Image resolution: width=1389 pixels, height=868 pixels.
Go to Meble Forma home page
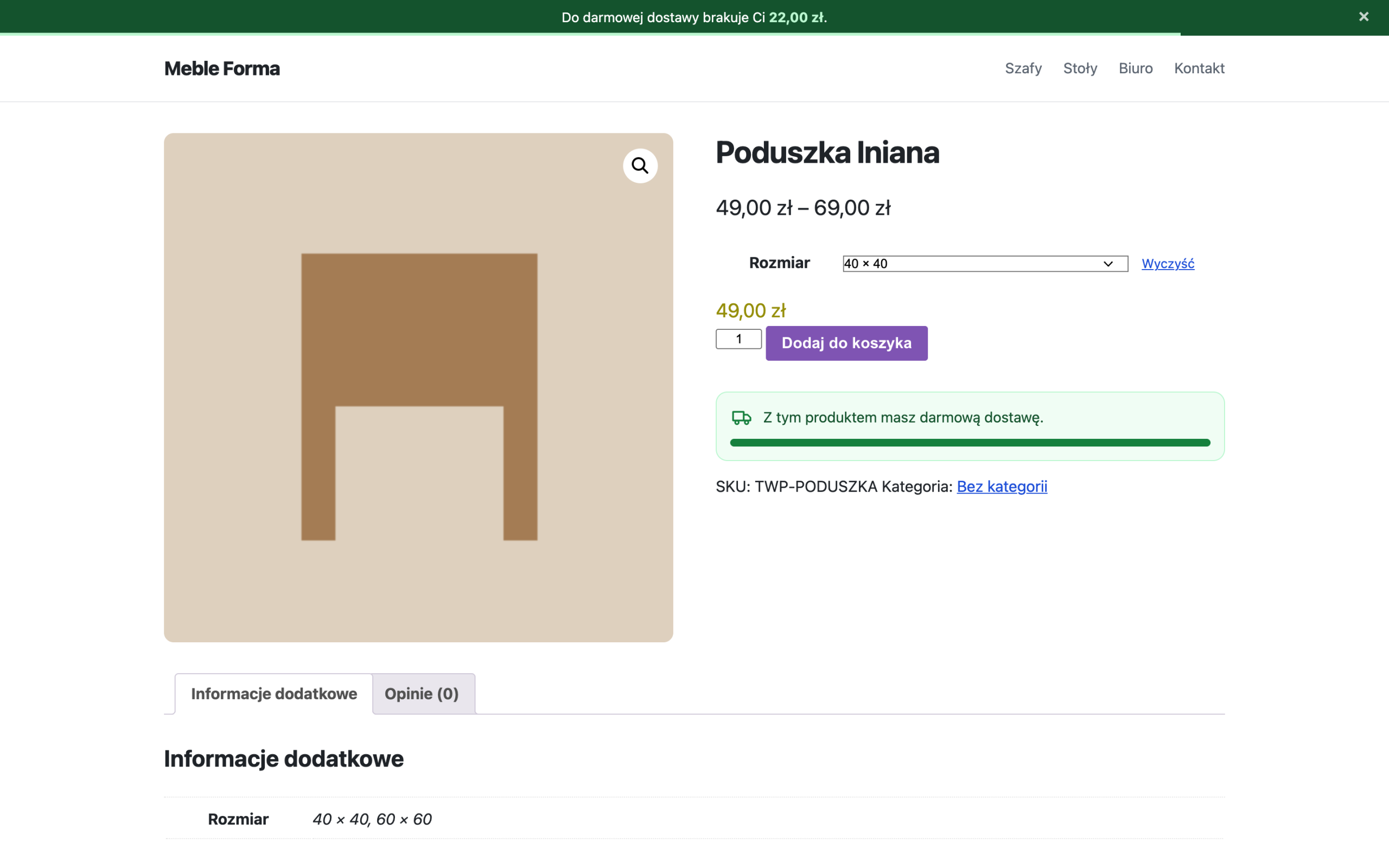point(222,68)
